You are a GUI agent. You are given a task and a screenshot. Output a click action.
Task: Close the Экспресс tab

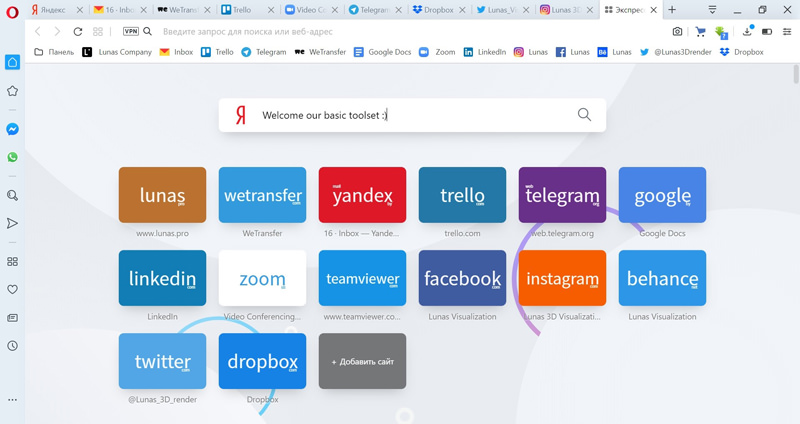(x=654, y=10)
